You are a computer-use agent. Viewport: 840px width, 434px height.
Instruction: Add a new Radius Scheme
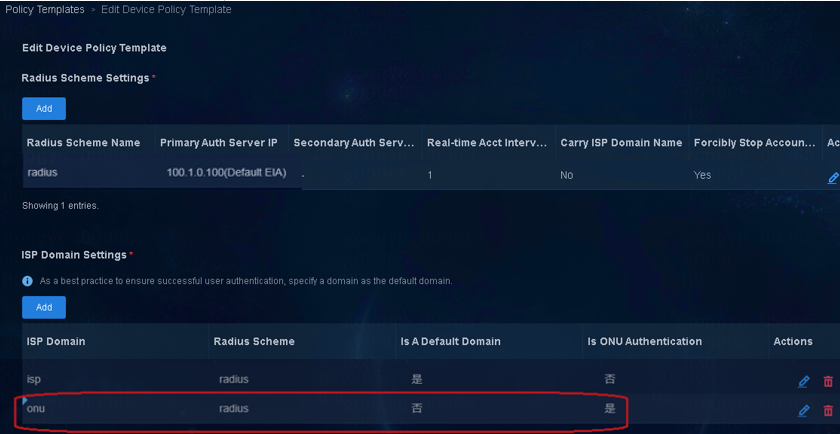coord(44,108)
